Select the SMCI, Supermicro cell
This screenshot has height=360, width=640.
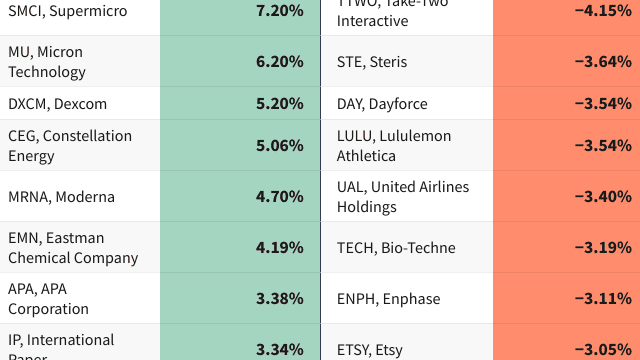coord(80,11)
